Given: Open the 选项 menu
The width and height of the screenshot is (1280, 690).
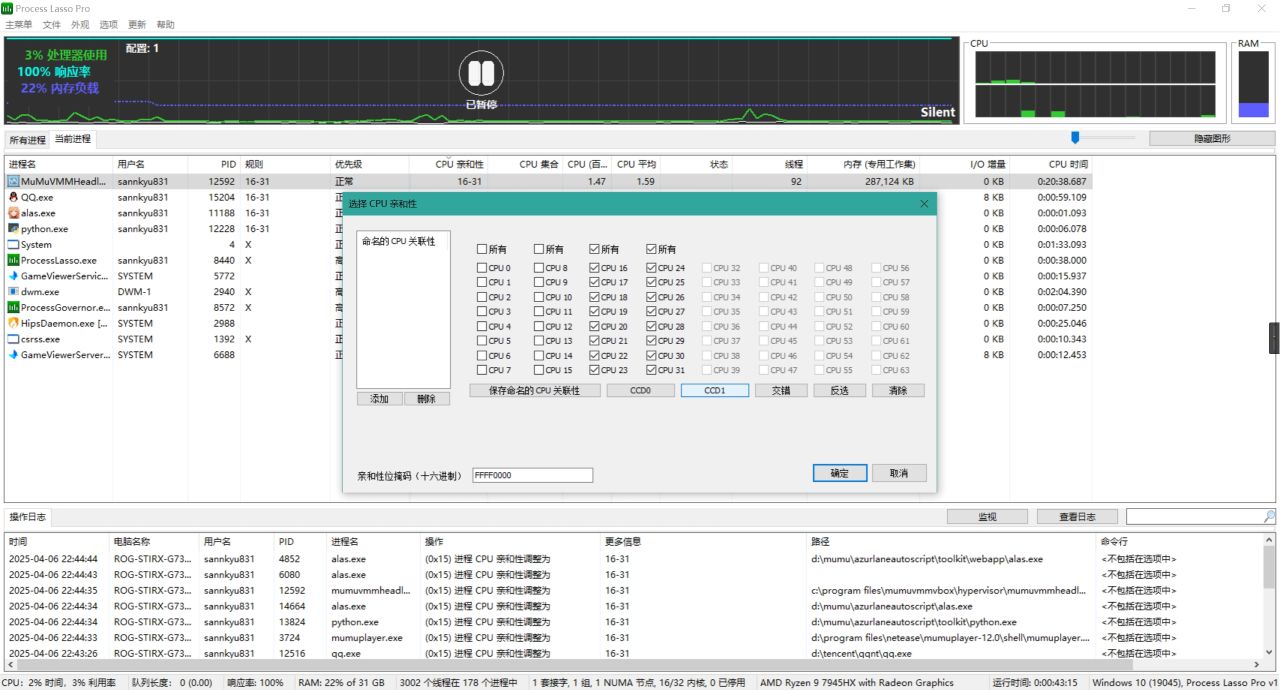Looking at the screenshot, I should [x=108, y=24].
